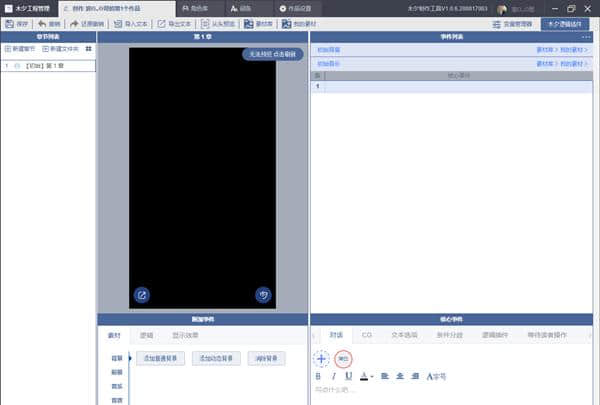This screenshot has width=600, height=405.
Task: Select the Text options tab
Action: click(x=404, y=335)
